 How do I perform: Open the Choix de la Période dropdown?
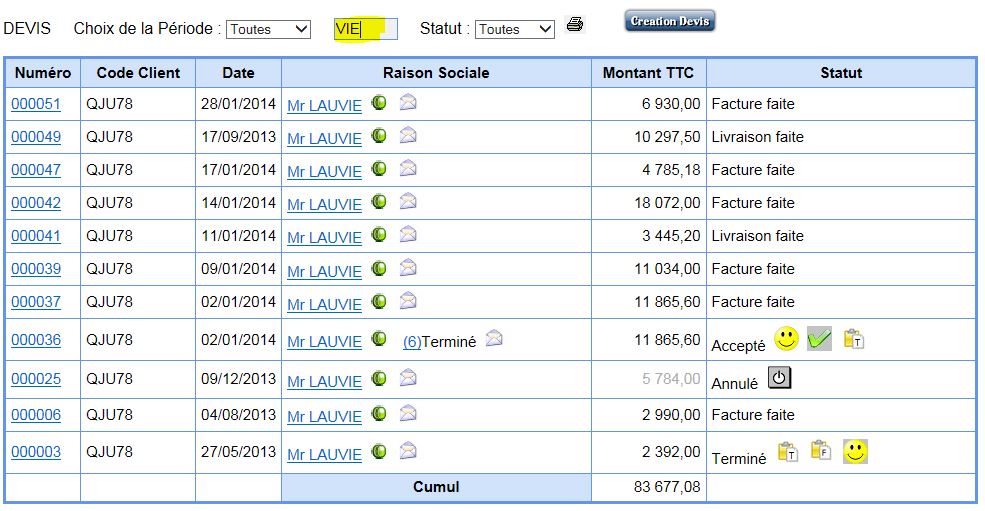(268, 29)
